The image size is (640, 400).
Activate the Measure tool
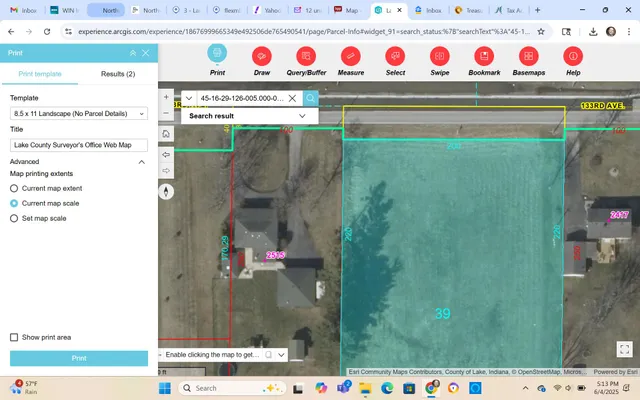click(351, 56)
